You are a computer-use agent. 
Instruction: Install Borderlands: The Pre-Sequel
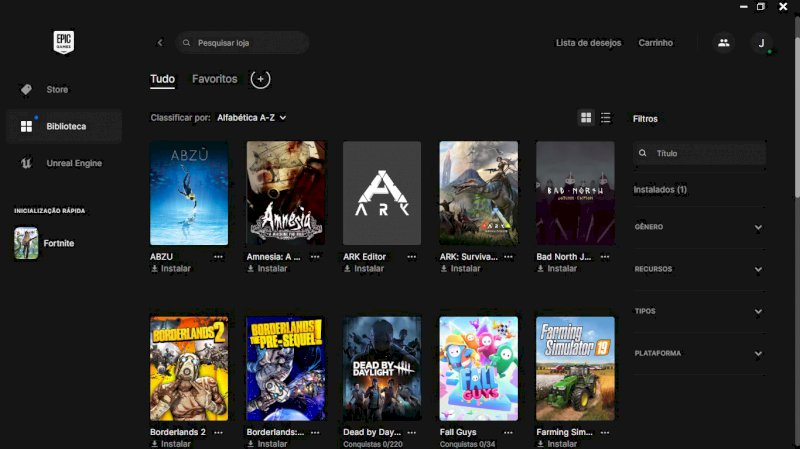(267, 444)
